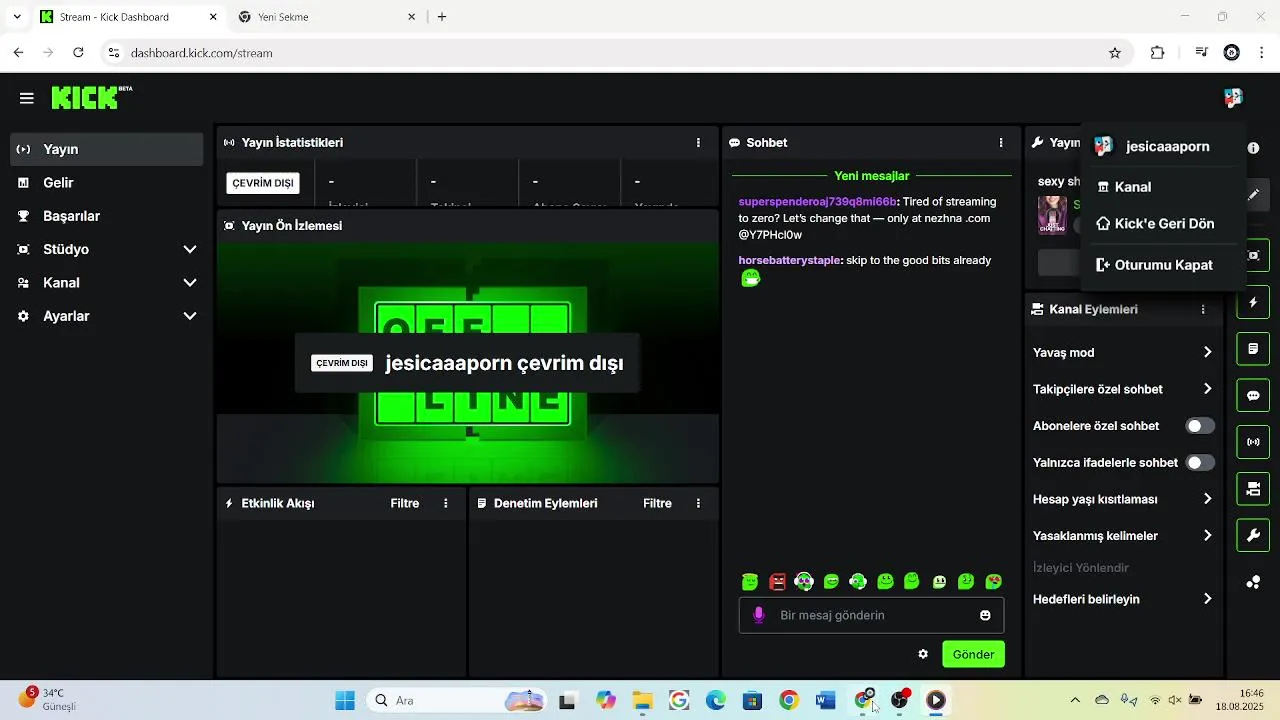Open the hamburger menu beside the Kick logo
This screenshot has width=1280, height=720.
tap(27, 98)
